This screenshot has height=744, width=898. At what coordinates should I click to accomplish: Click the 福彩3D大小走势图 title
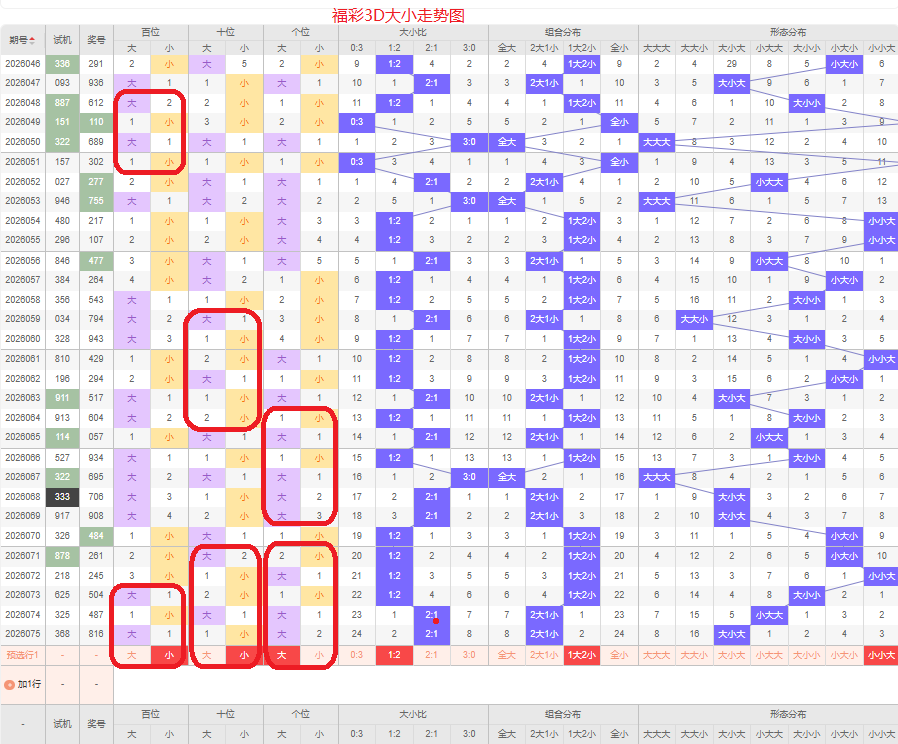(x=398, y=15)
